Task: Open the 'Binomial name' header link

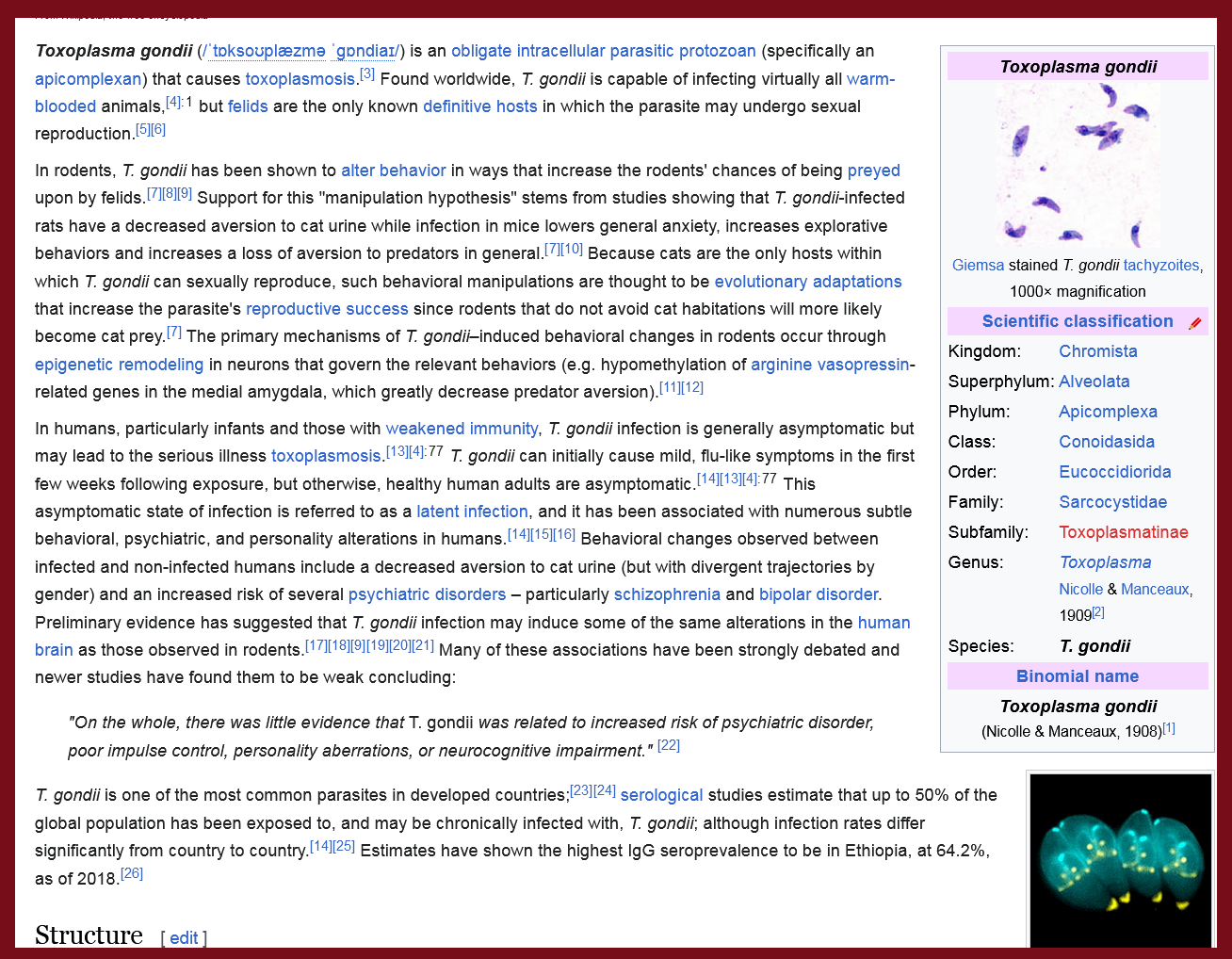Action: (1078, 676)
